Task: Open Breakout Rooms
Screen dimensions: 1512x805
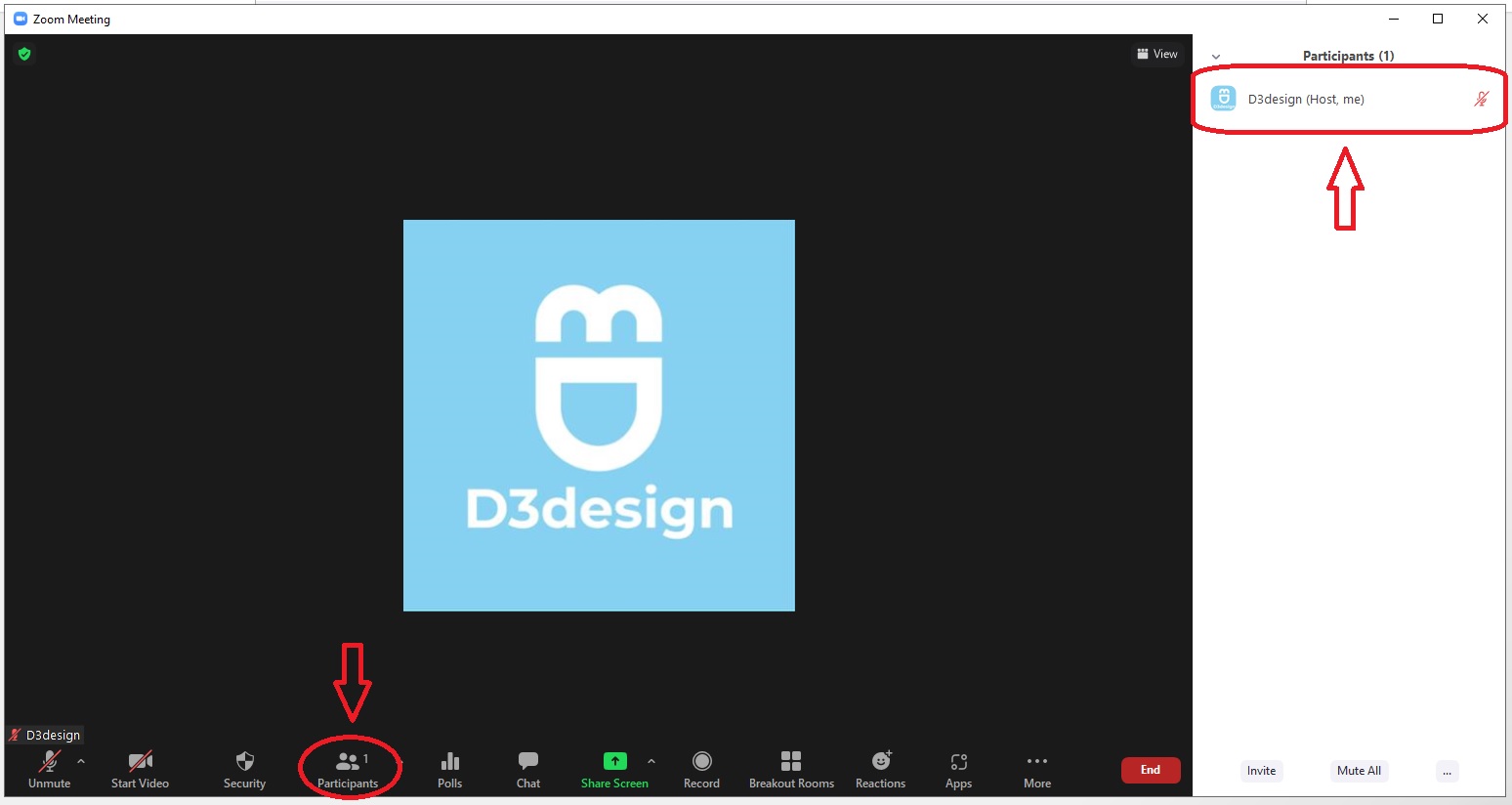Action: click(x=791, y=769)
